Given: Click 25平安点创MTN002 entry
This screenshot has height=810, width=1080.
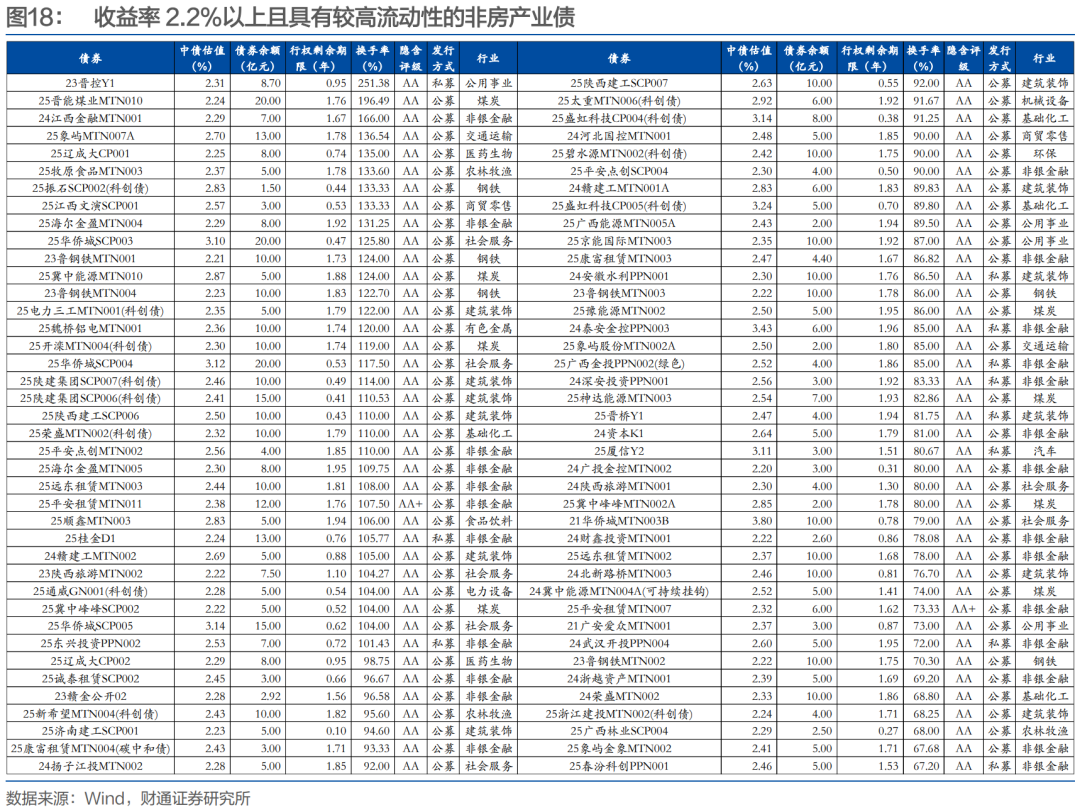Looking at the screenshot, I should click(x=90, y=451).
